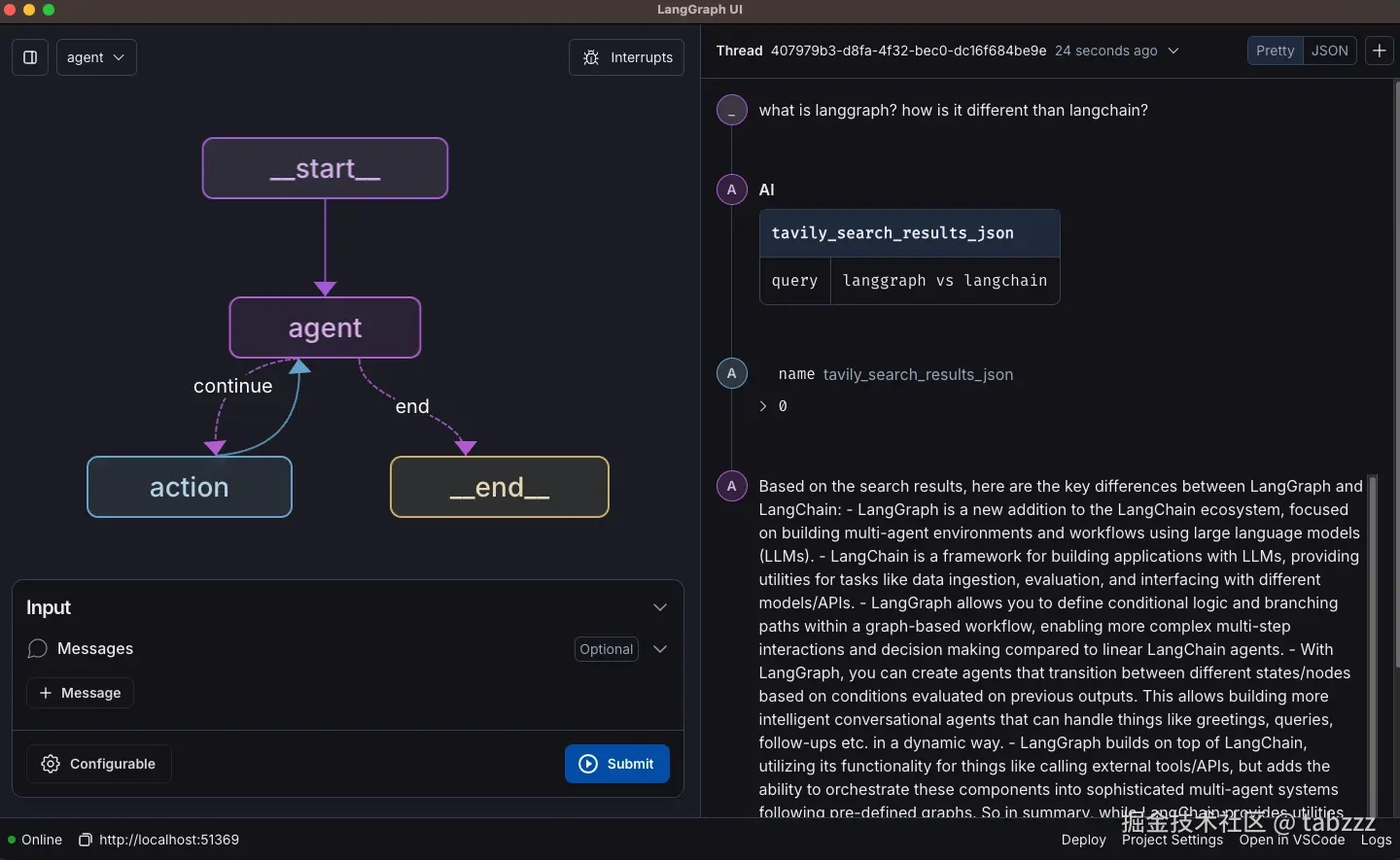Click the langgraph vs langchain value cell
The width and height of the screenshot is (1400, 860).
point(945,281)
